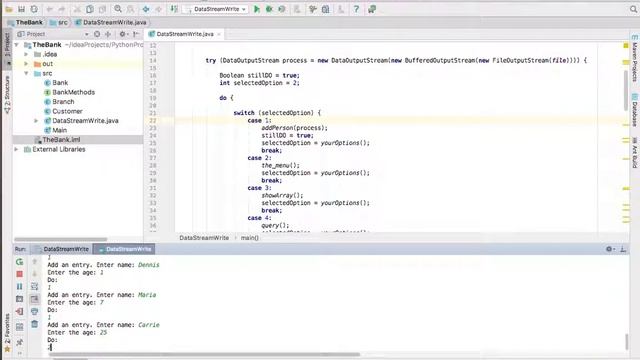
Task: Open a file via toolbar folder icon
Action: point(9,9)
